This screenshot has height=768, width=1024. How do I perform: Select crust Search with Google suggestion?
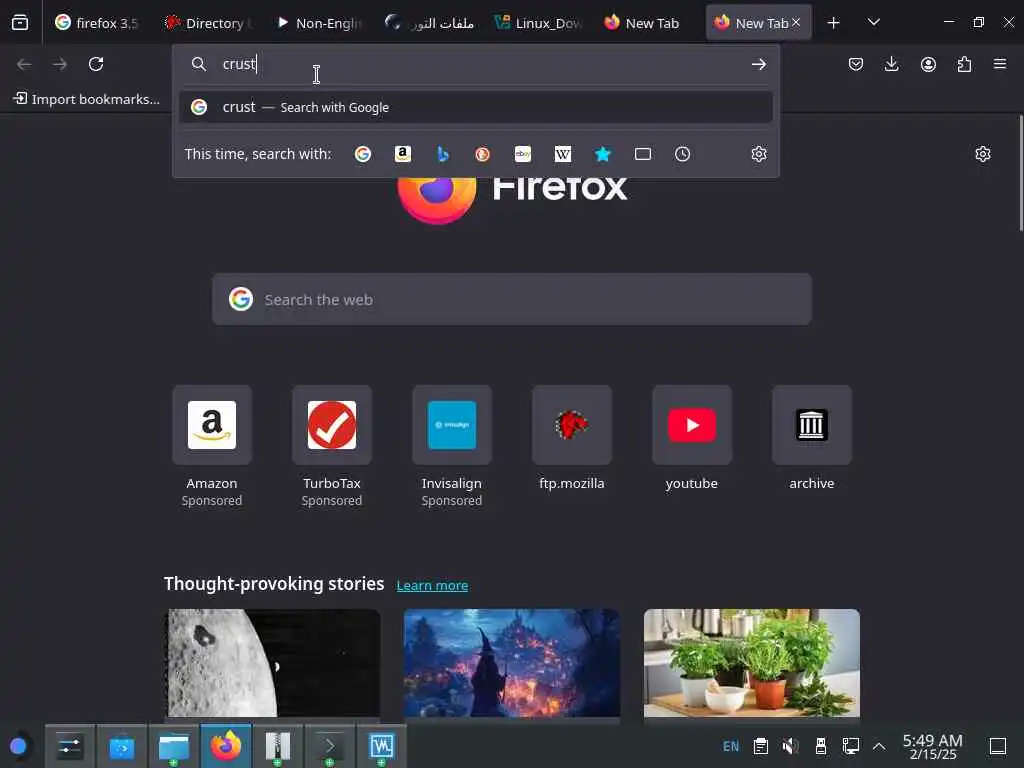[x=475, y=107]
